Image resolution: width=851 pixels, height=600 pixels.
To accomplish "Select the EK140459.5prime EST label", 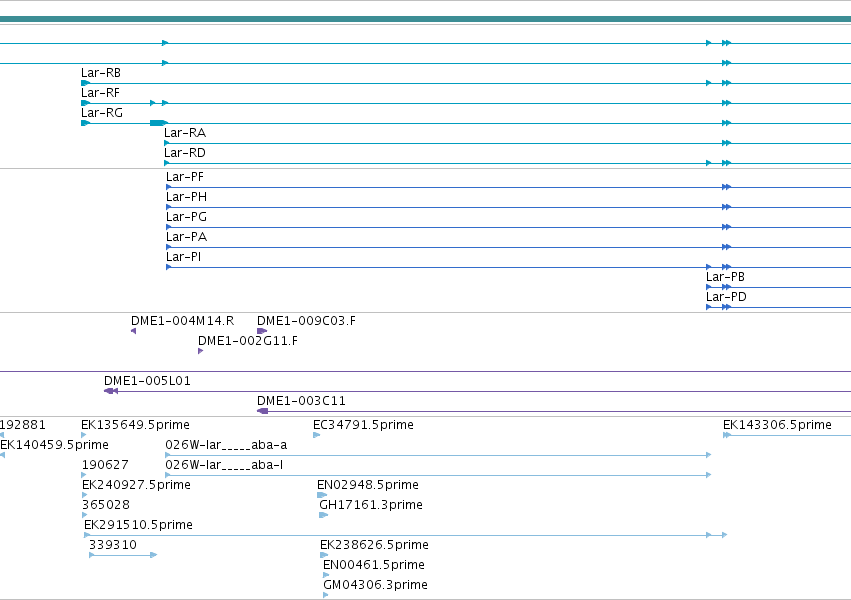I will [x=54, y=445].
